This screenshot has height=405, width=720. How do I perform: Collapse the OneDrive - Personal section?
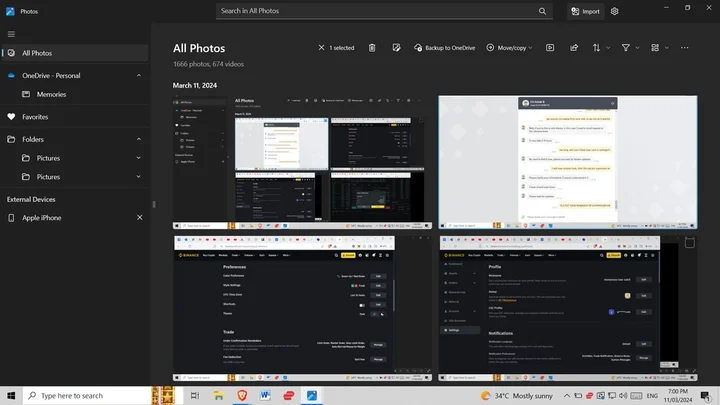click(x=139, y=75)
